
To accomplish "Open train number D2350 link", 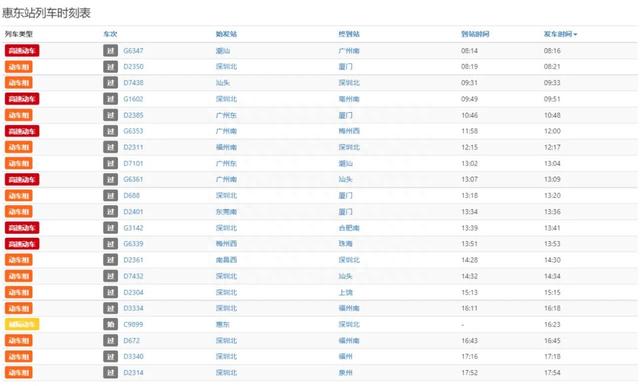I will 133,67.
